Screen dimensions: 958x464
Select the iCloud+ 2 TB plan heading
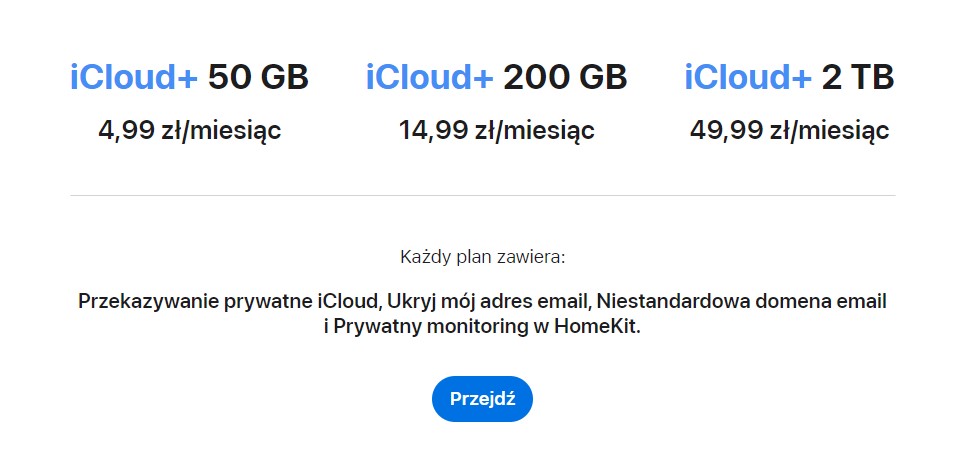[789, 78]
